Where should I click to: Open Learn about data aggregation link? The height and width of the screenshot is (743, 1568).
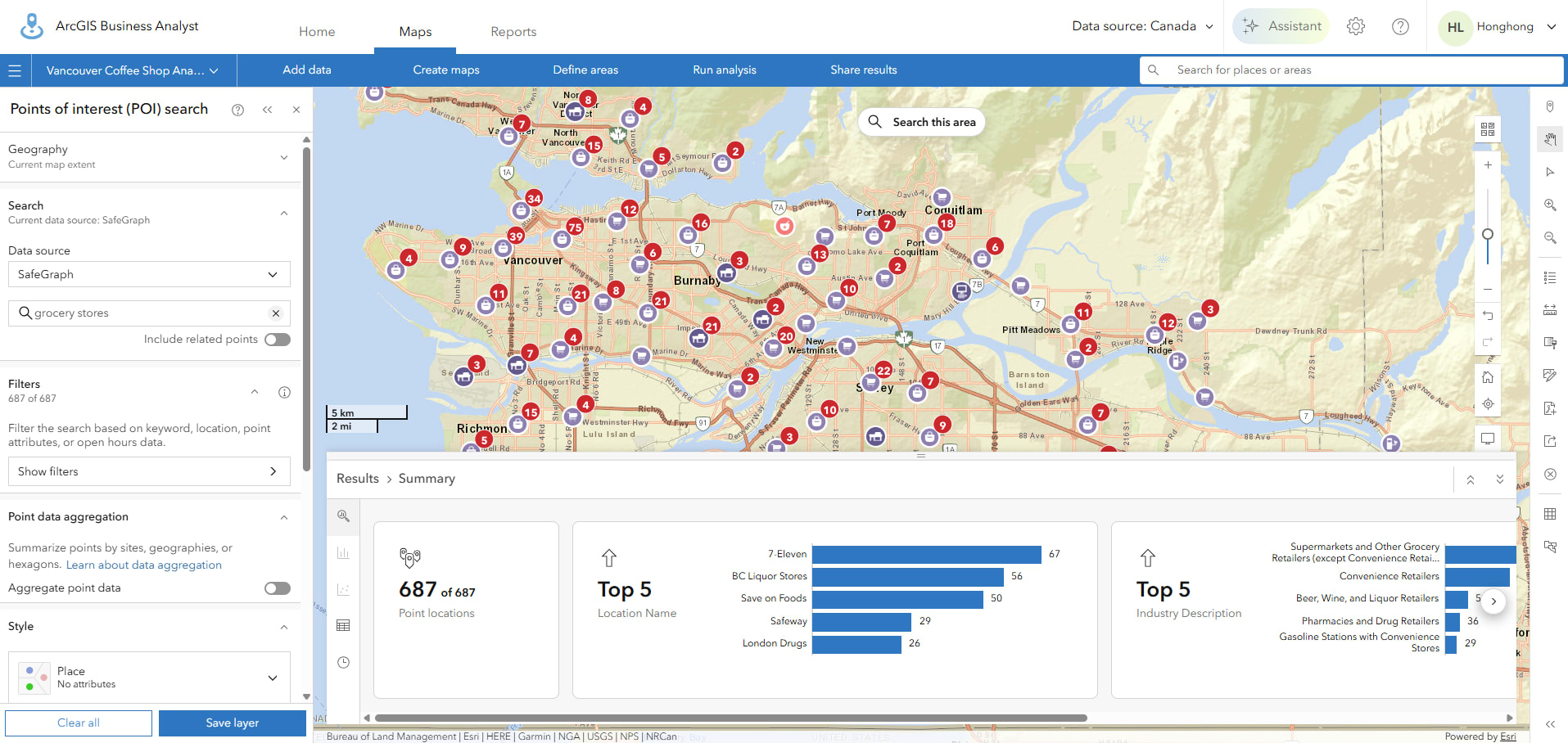pos(144,565)
